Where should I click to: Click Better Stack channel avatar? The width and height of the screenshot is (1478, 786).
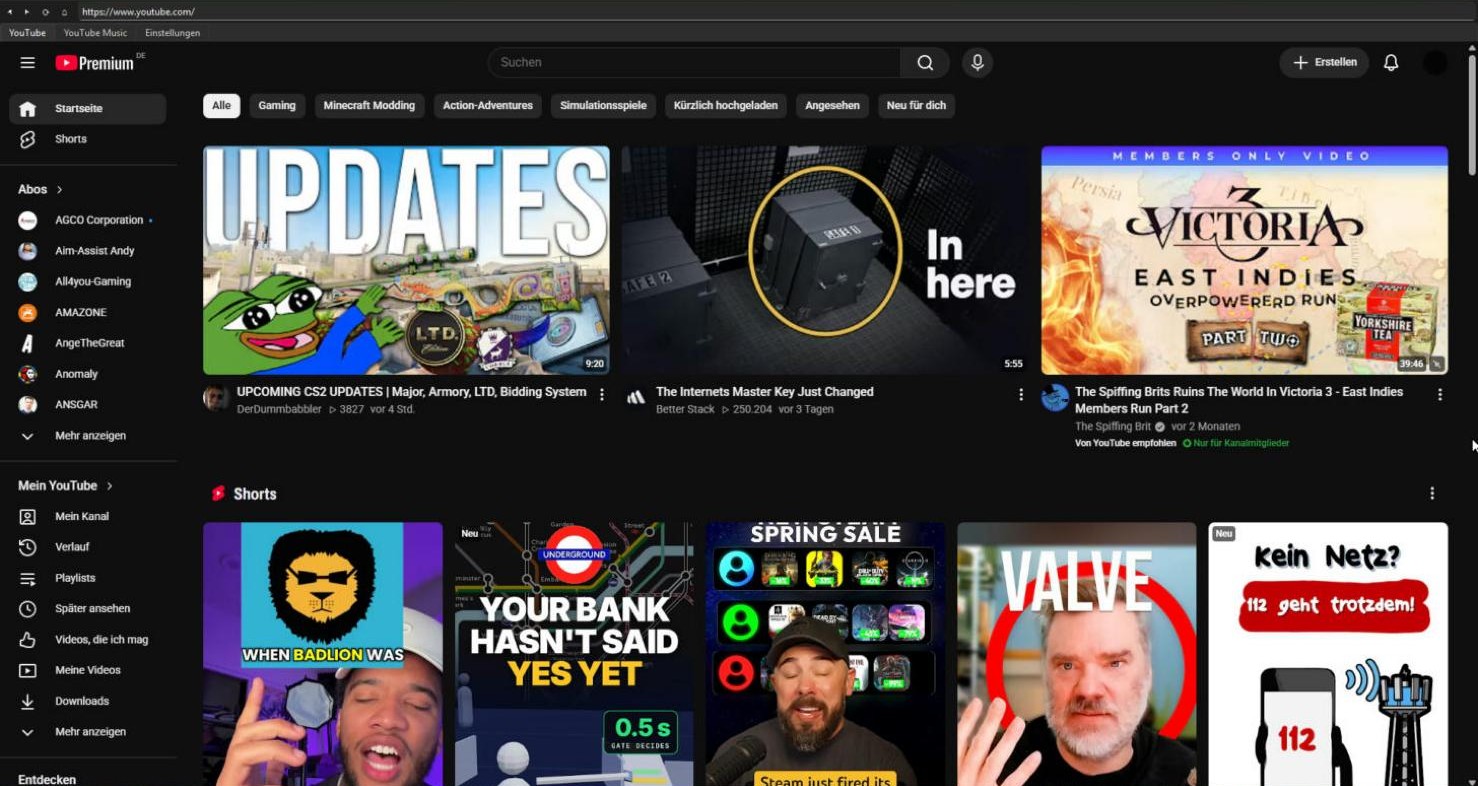[x=635, y=398]
